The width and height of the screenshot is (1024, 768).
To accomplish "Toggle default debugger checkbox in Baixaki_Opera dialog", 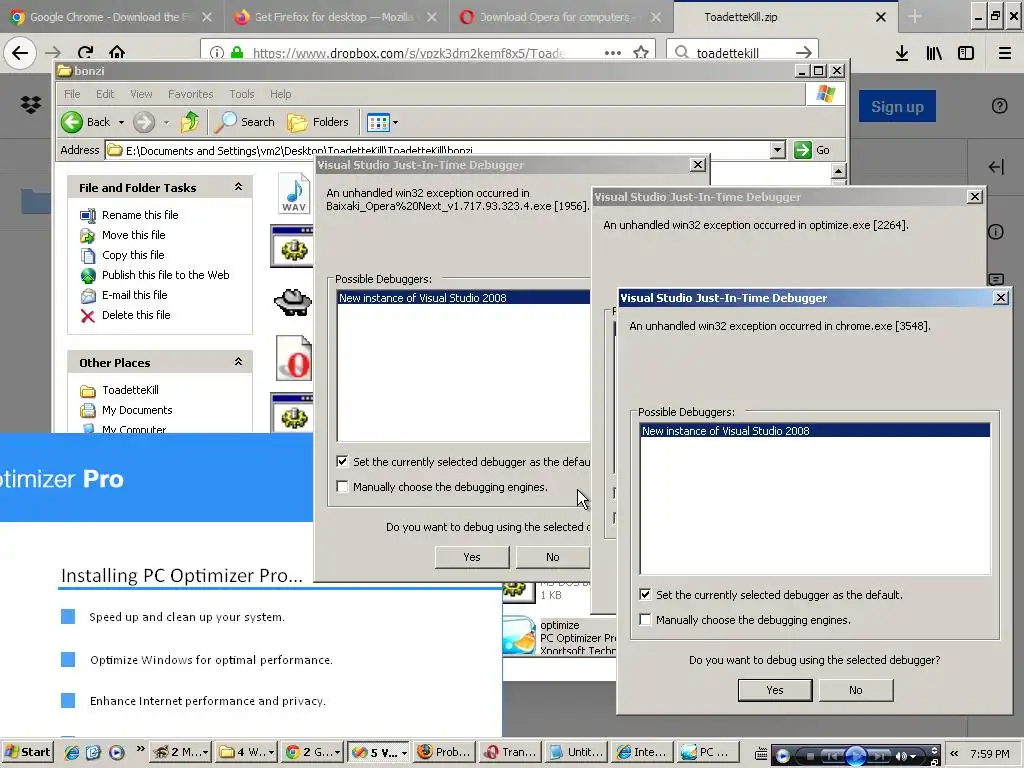I will (342, 461).
